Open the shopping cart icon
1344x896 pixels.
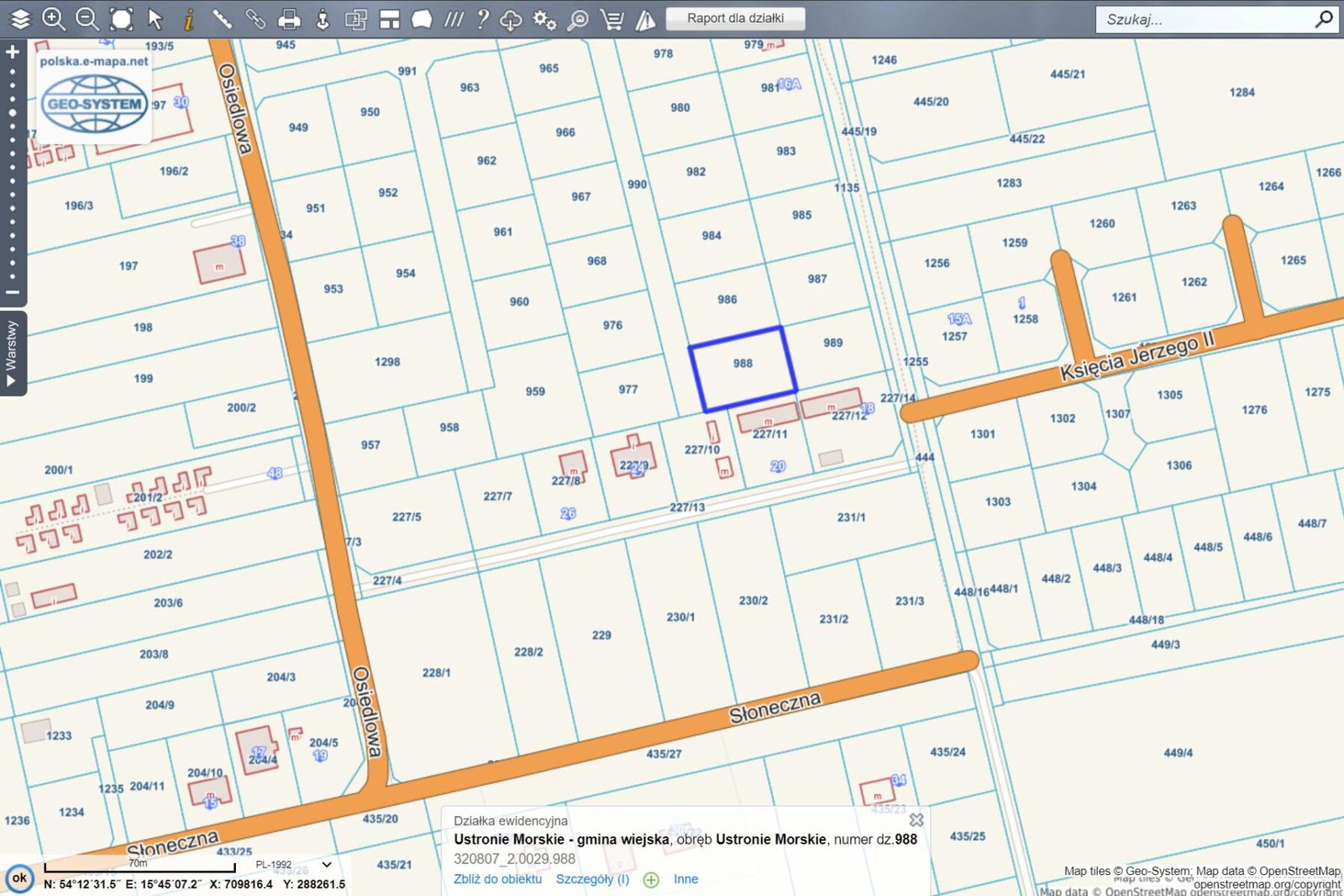(612, 18)
